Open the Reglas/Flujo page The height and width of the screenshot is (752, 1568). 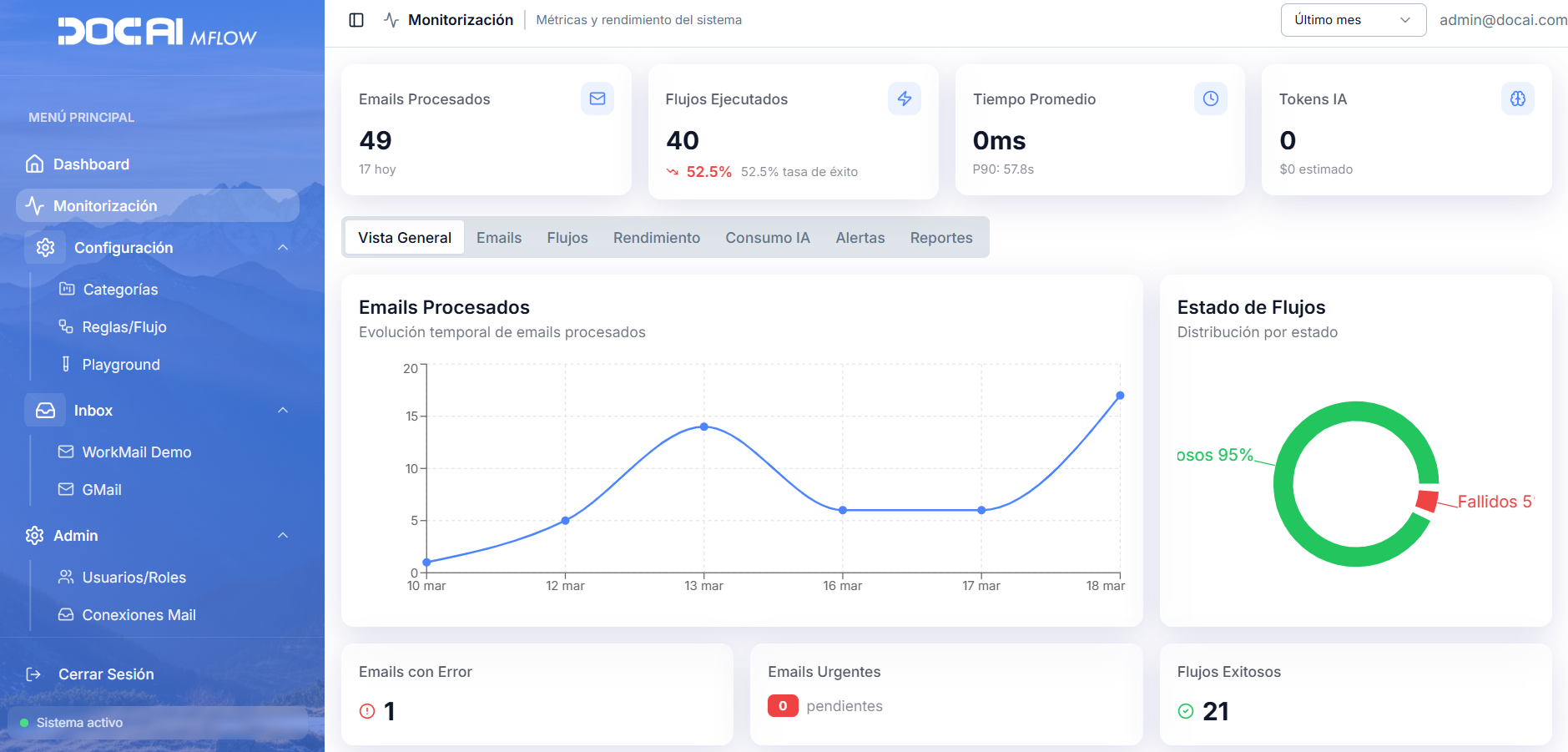point(124,327)
